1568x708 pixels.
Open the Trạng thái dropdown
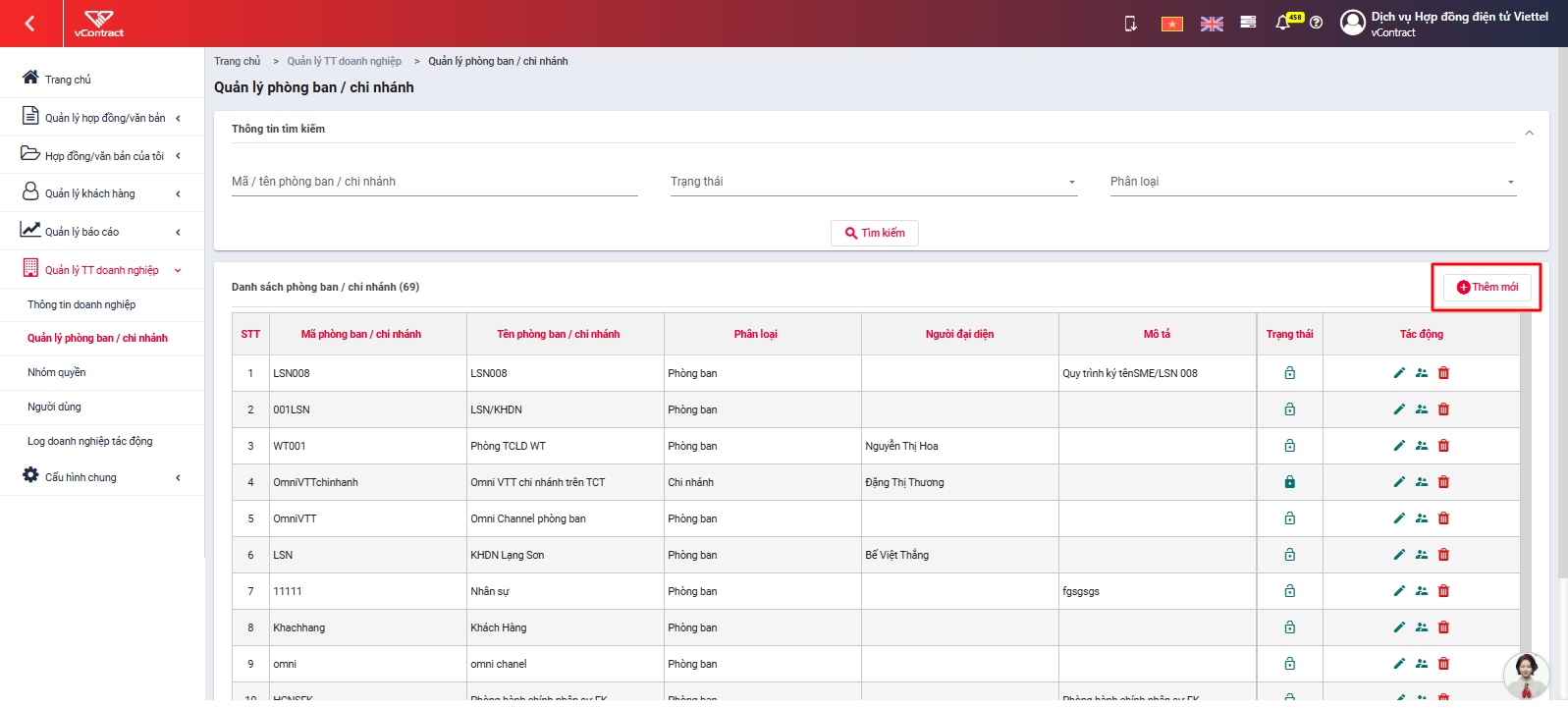[x=874, y=182]
